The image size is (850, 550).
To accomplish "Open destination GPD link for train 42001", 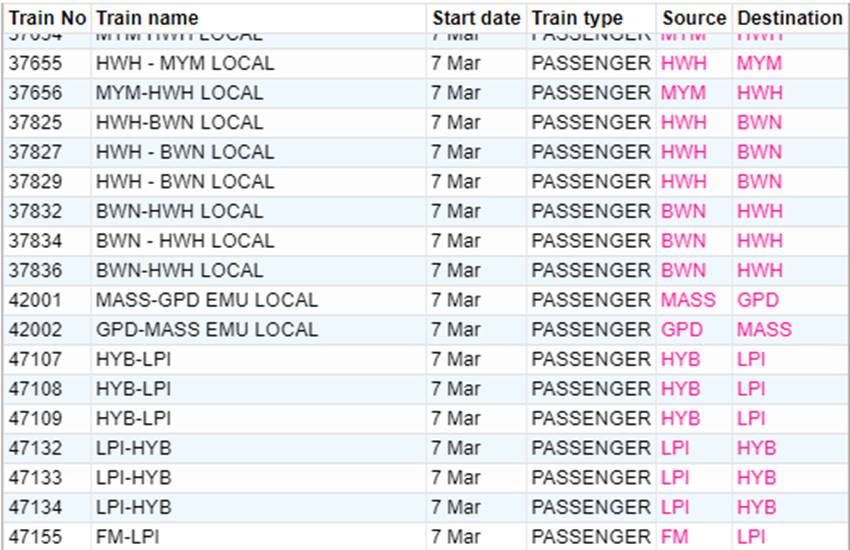I will click(757, 300).
